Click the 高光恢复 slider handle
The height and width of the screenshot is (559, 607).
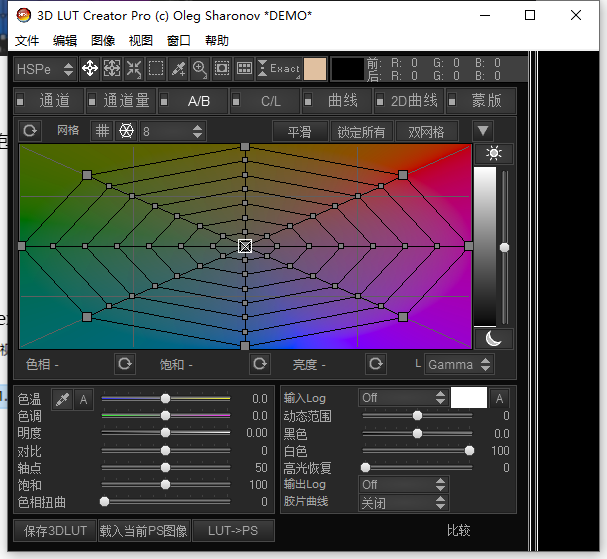(365, 468)
